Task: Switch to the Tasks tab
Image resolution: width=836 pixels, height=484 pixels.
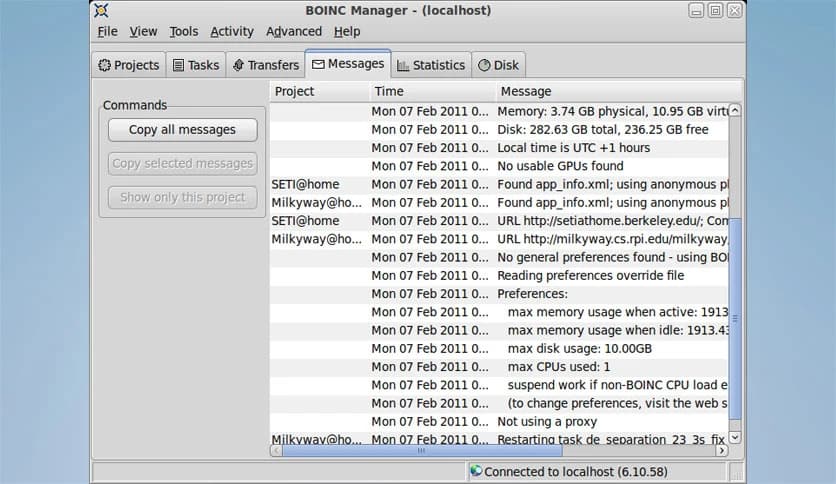Action: (x=196, y=65)
